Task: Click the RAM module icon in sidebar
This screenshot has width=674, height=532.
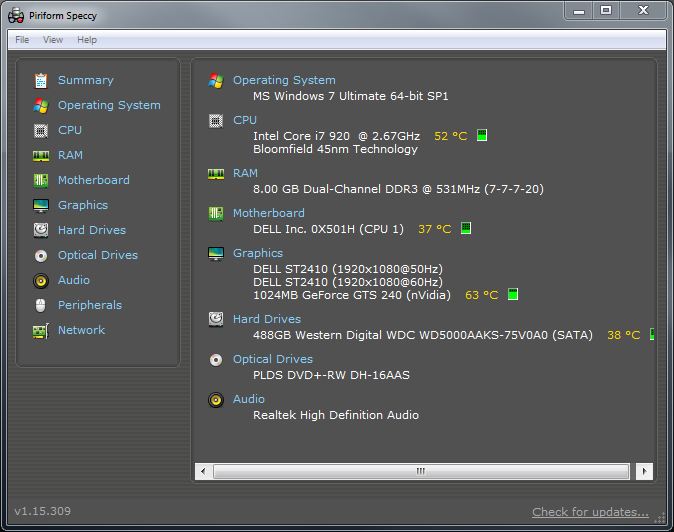Action: (x=41, y=155)
